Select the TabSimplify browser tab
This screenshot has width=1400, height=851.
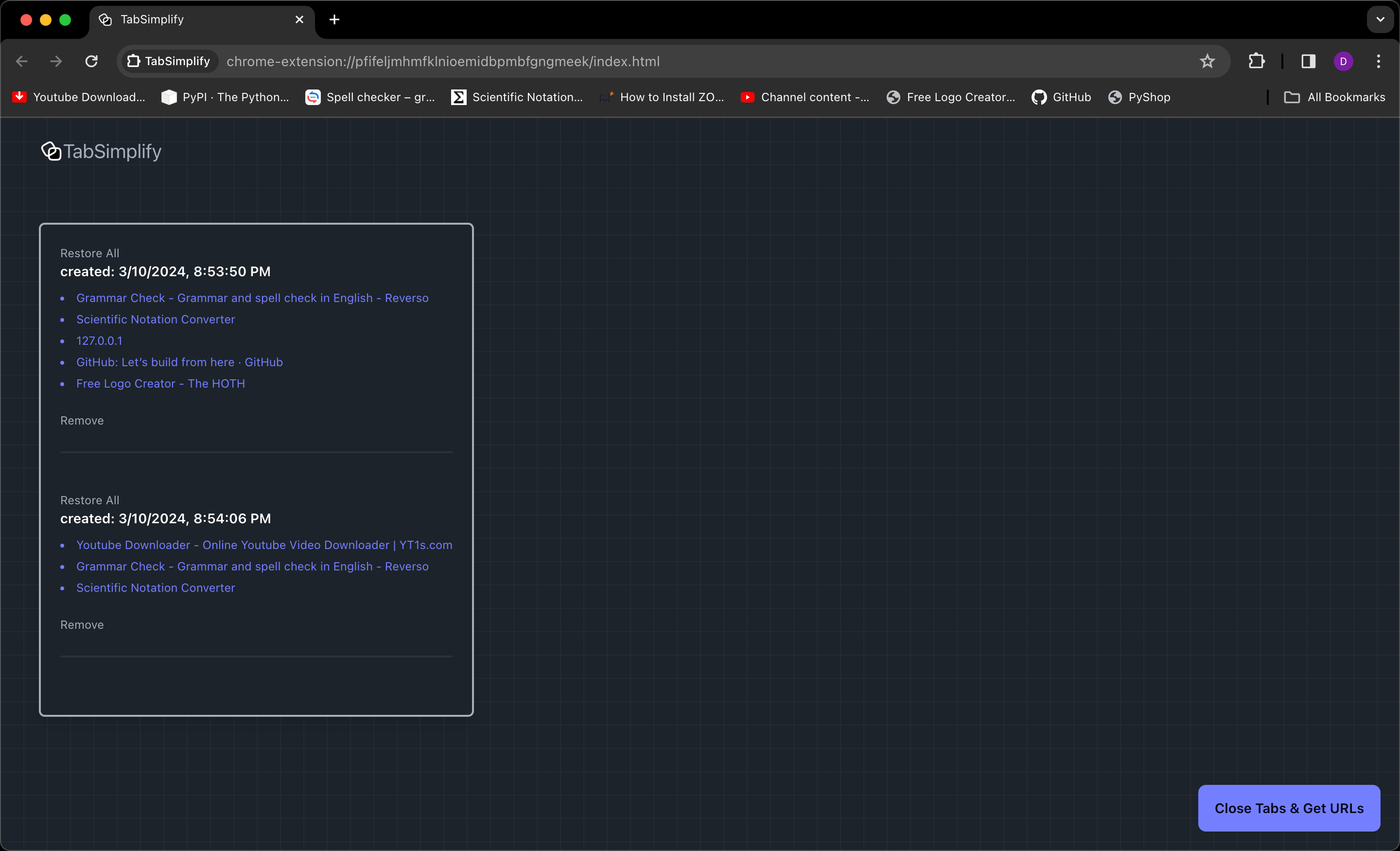(x=202, y=20)
